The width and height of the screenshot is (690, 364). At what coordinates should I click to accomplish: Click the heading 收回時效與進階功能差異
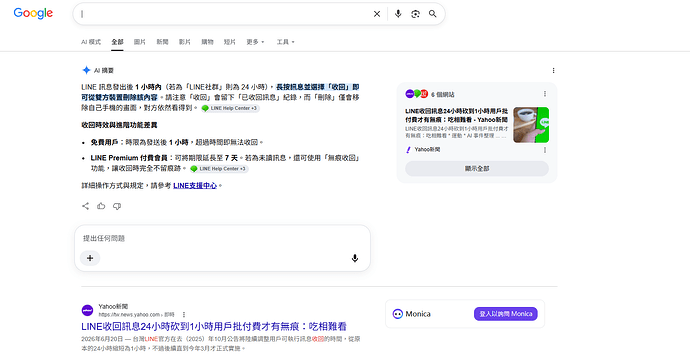[119, 125]
